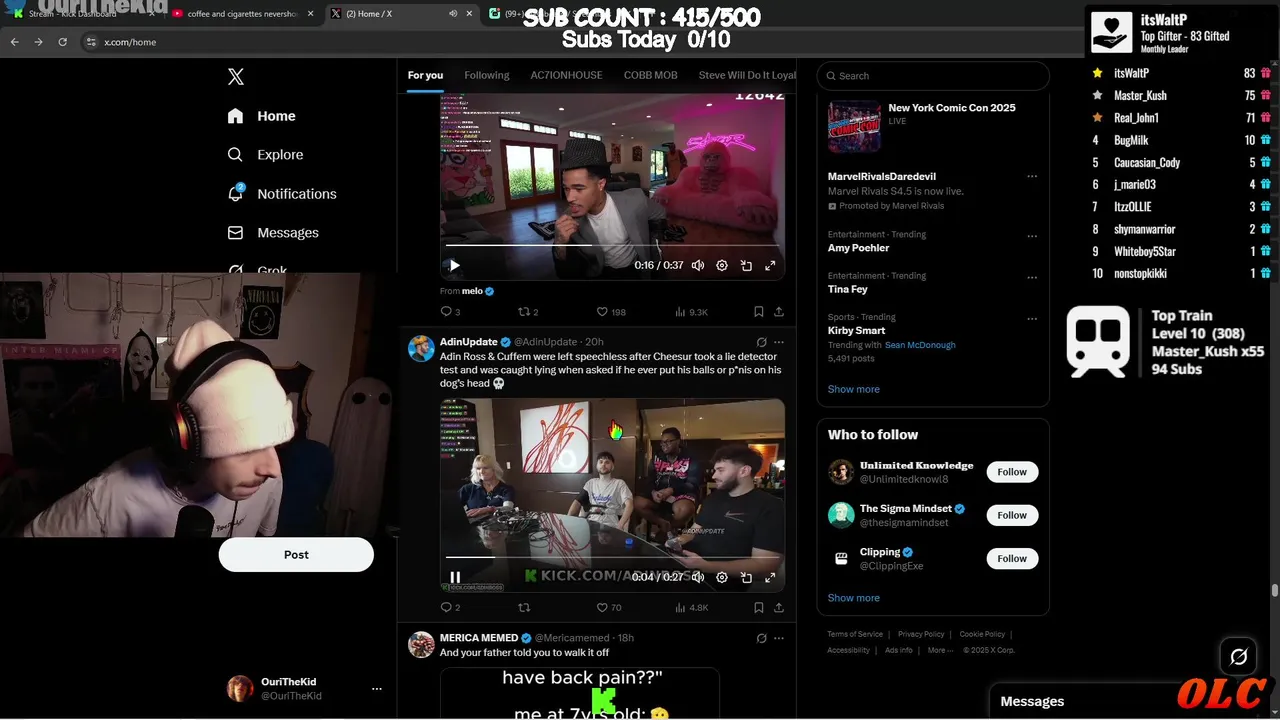The height and width of the screenshot is (720, 1280).
Task: Open the AdinUpdate profile avatar
Action: click(x=421, y=348)
